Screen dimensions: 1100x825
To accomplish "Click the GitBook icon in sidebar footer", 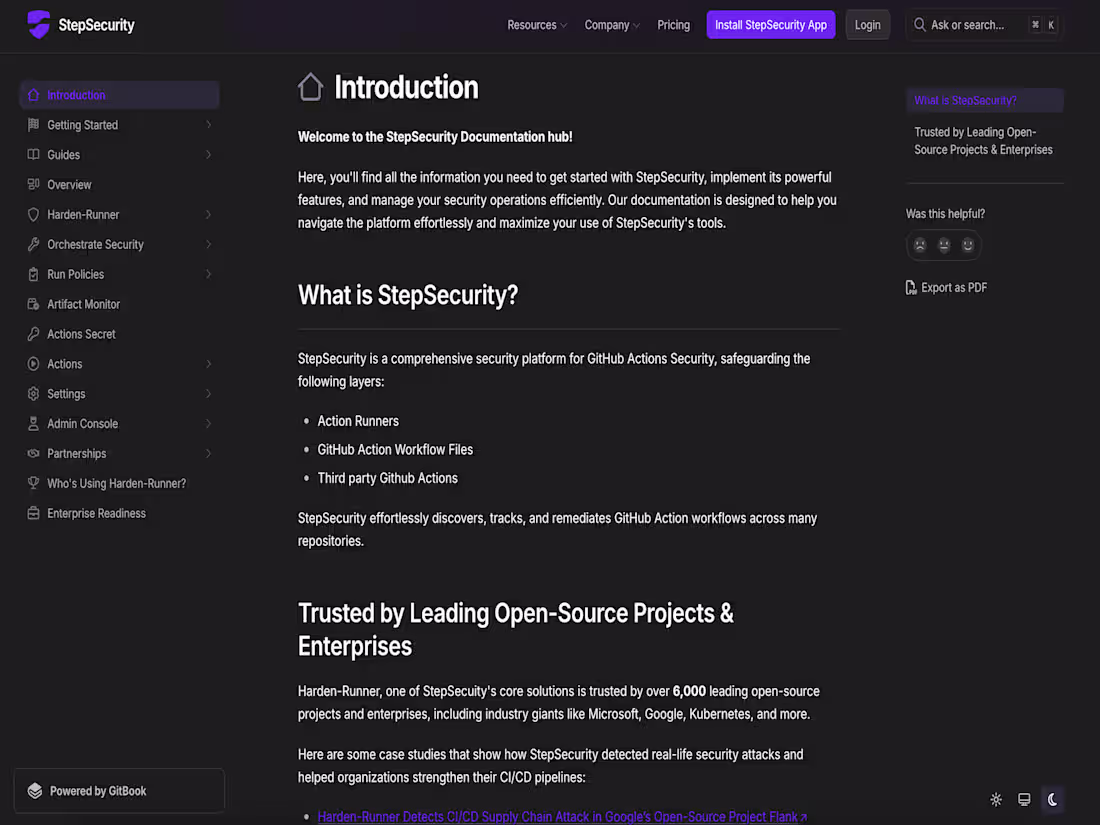I will (34, 790).
